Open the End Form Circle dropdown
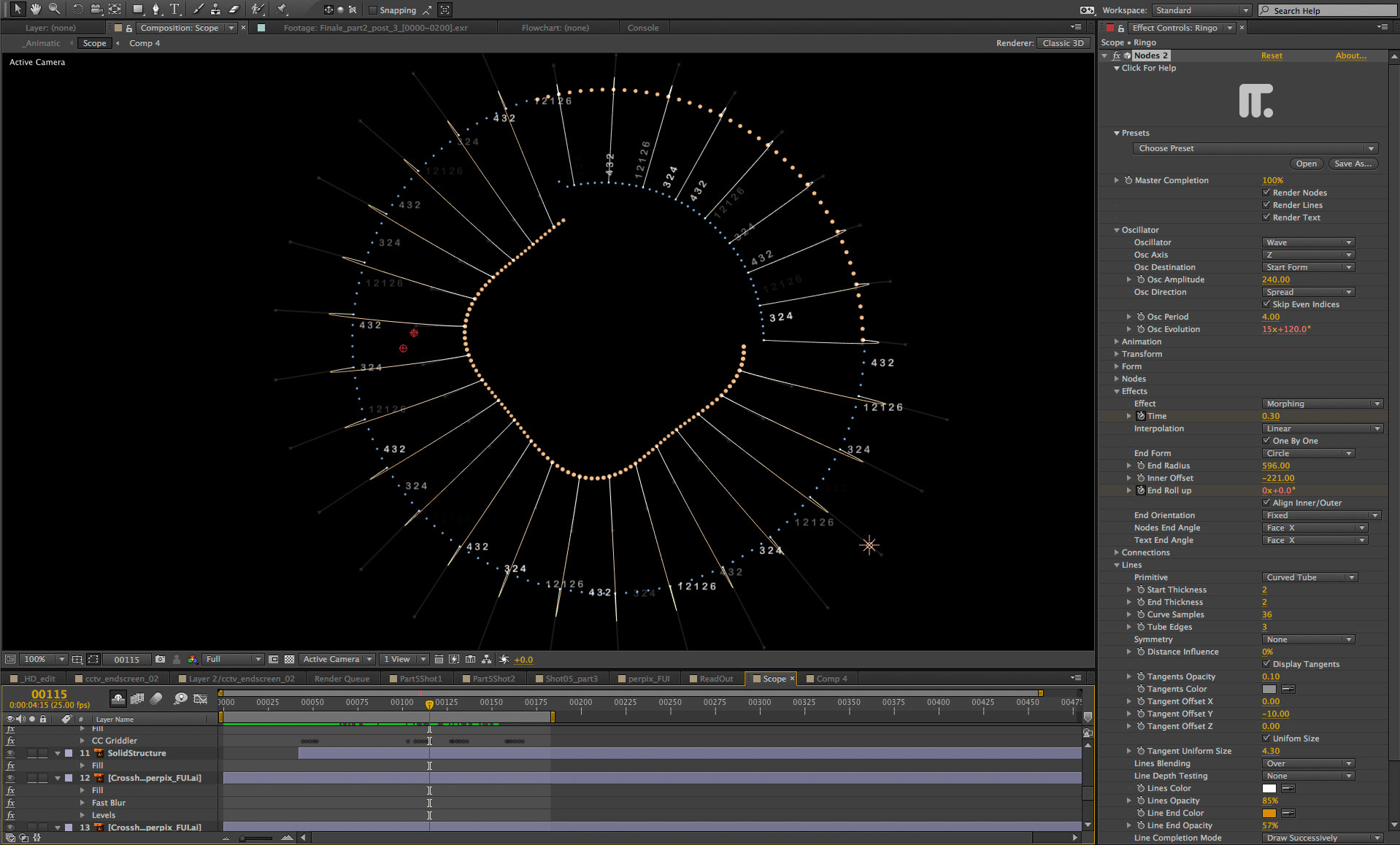 click(1308, 453)
